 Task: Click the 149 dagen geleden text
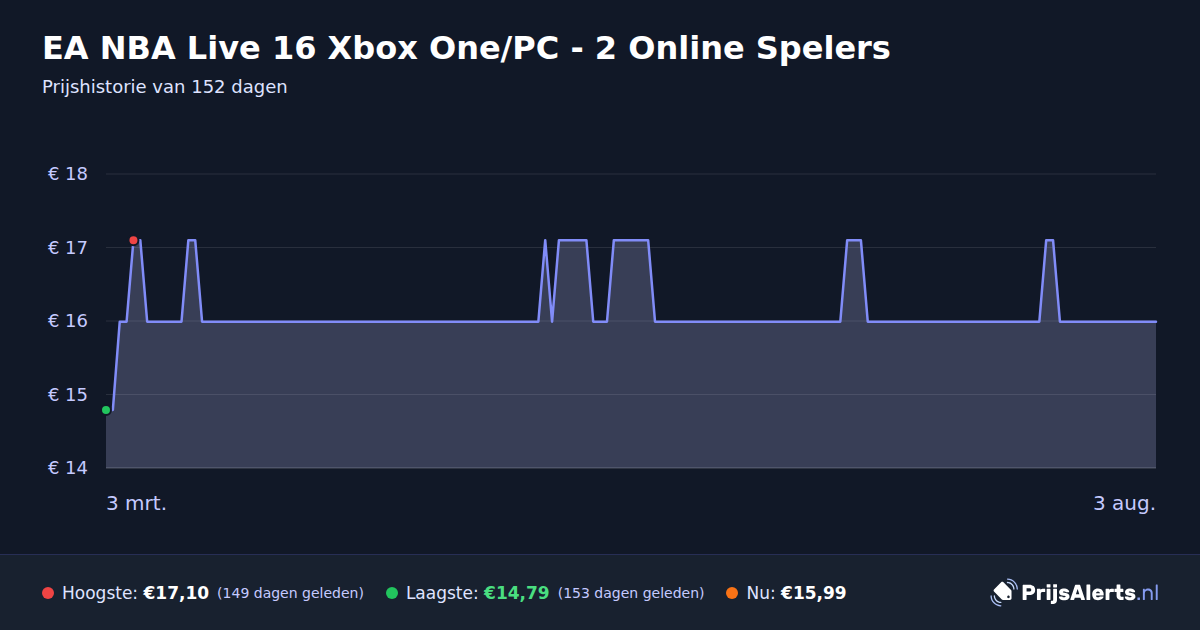click(x=290, y=593)
